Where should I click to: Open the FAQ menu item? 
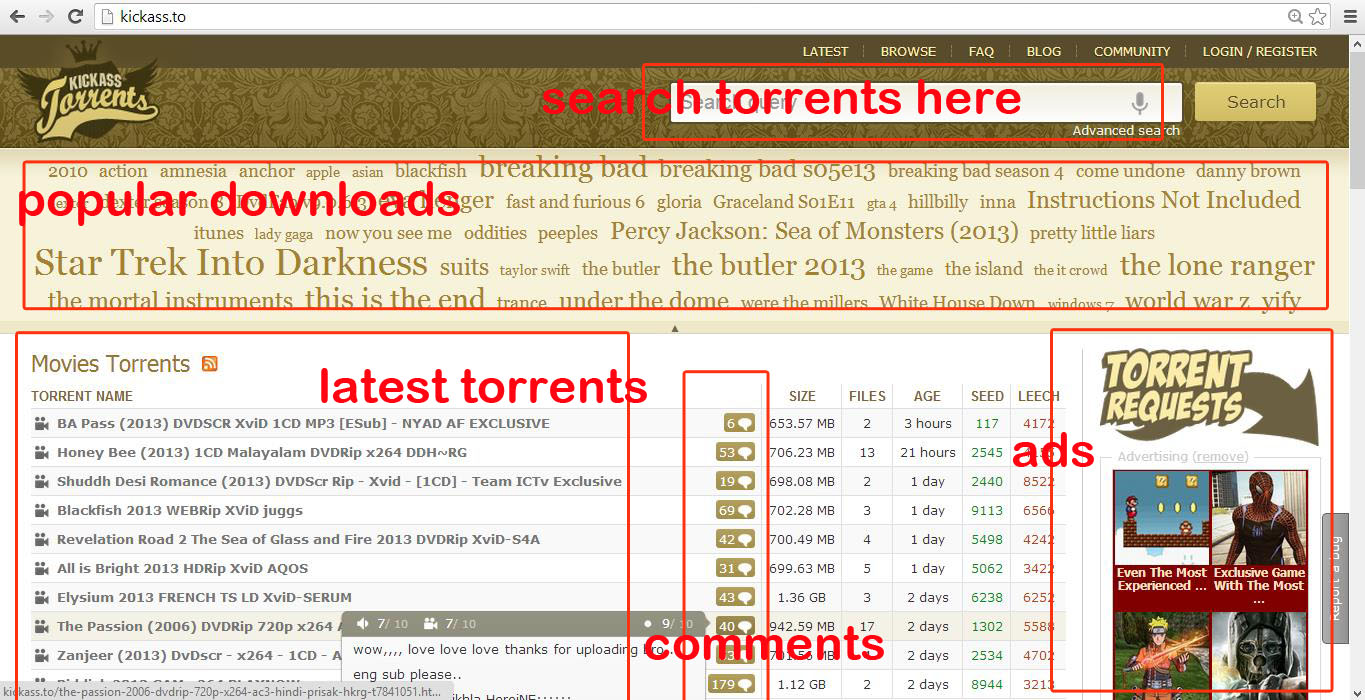click(981, 51)
